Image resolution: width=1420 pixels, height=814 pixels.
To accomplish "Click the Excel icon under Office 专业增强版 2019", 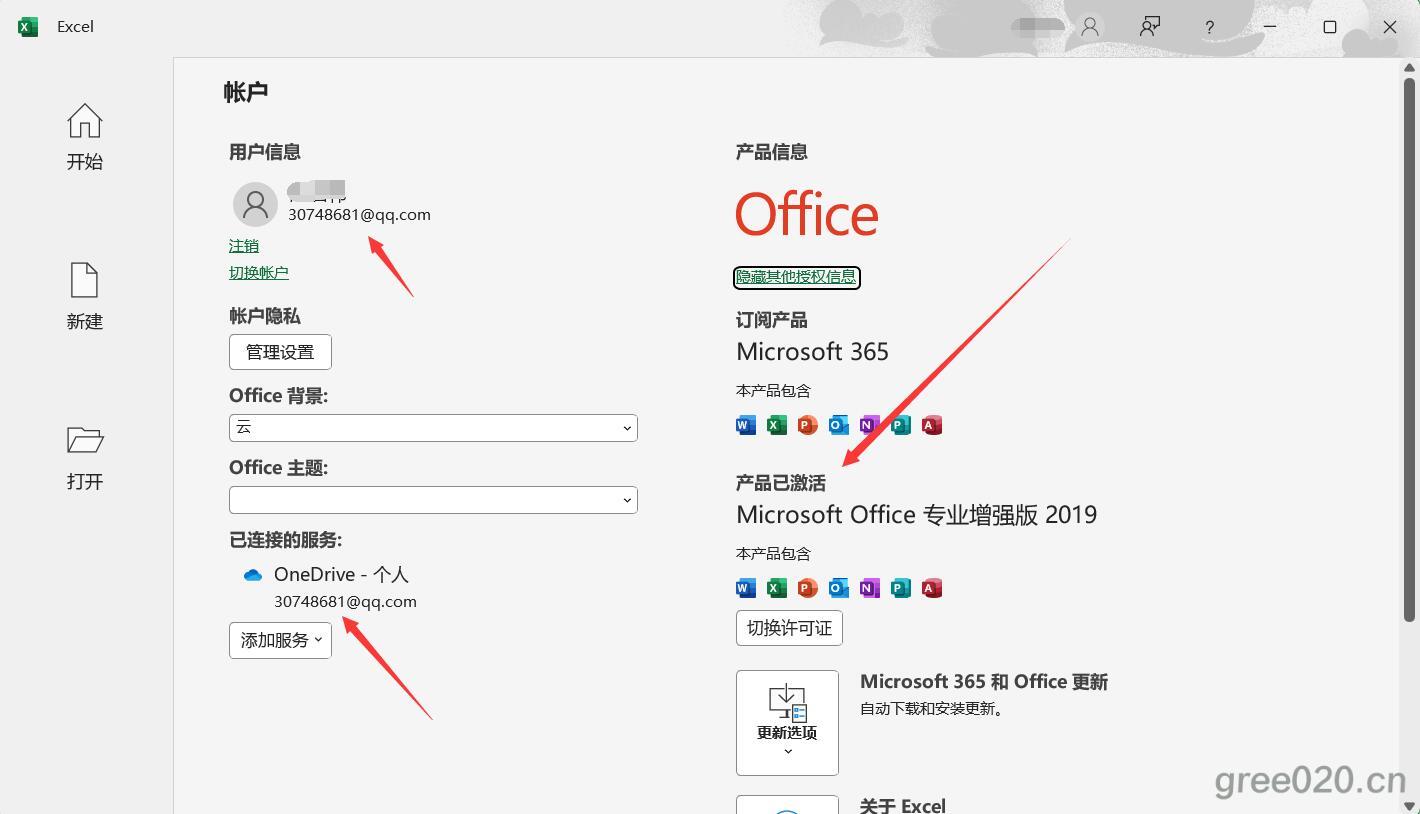I will point(777,588).
